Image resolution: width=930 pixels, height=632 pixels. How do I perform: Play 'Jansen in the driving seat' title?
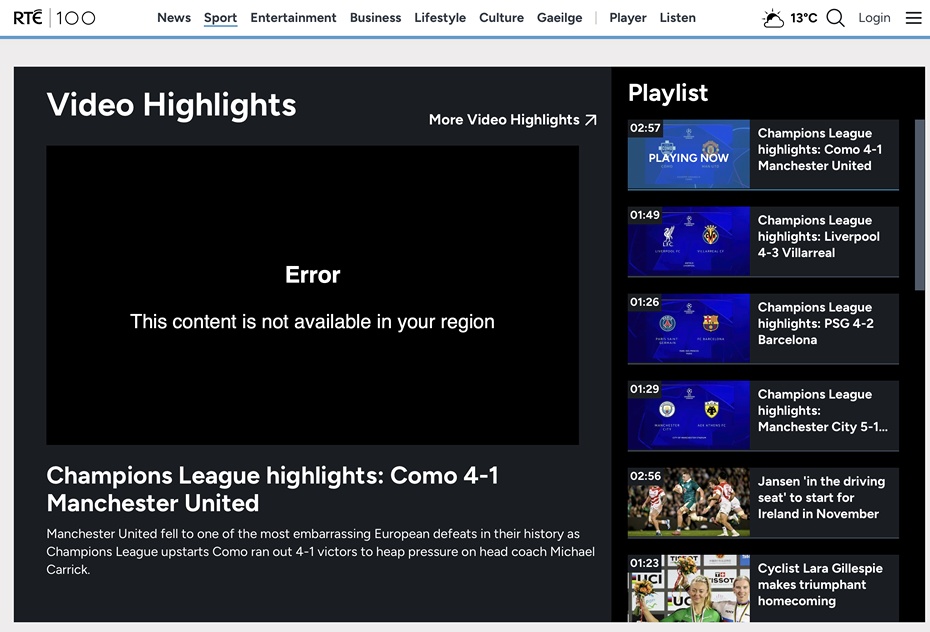(x=821, y=498)
